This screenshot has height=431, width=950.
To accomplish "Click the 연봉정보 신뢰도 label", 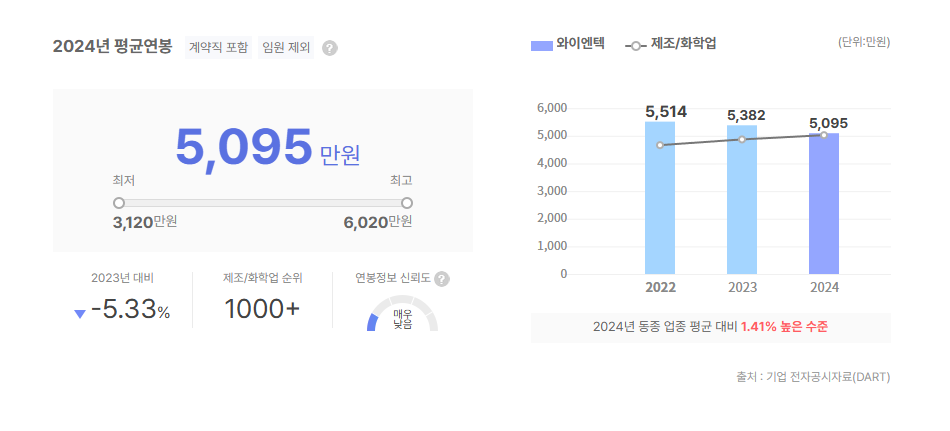I will pyautogui.click(x=393, y=278).
